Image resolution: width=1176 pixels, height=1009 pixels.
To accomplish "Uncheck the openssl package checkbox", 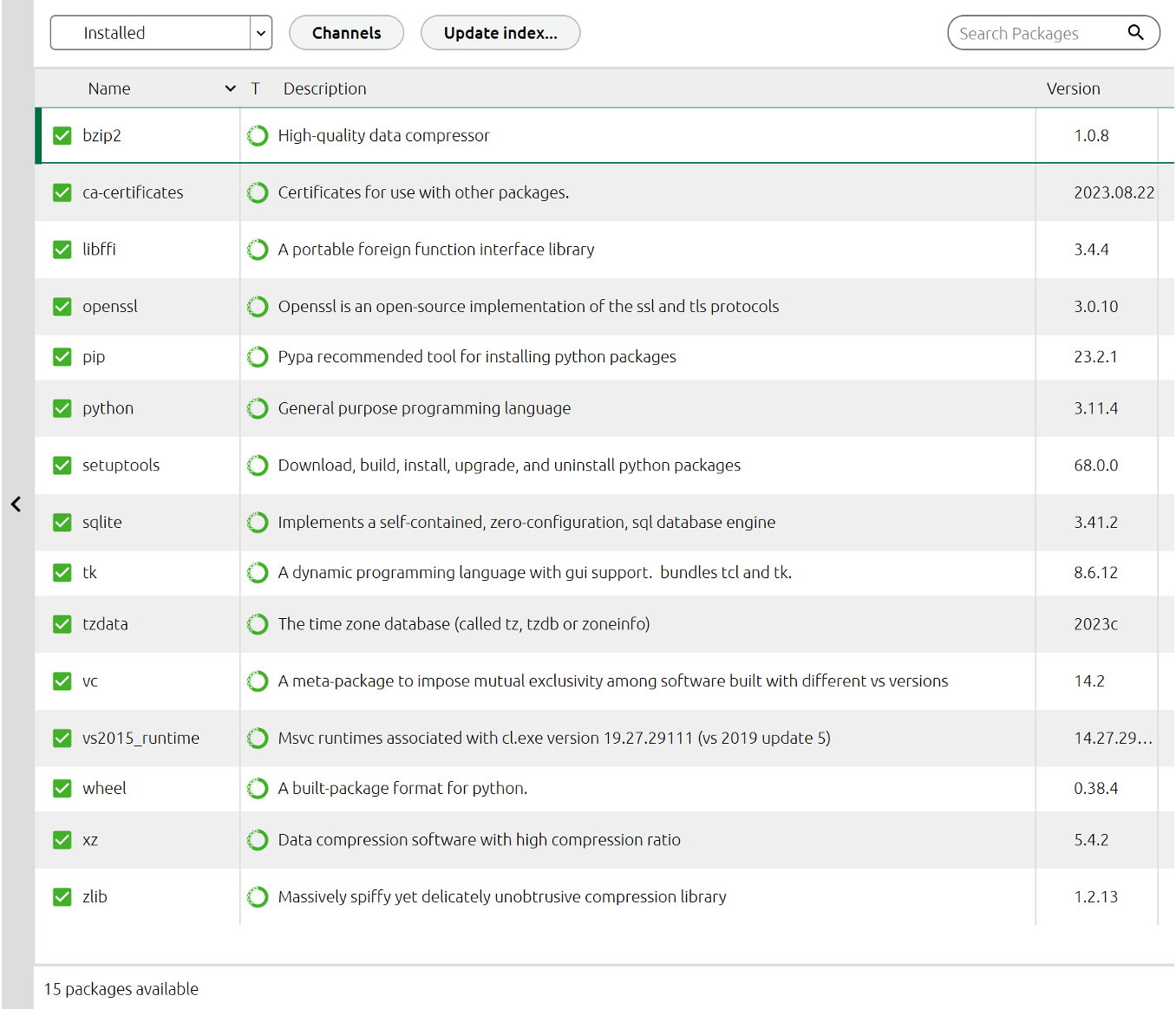I will (62, 307).
